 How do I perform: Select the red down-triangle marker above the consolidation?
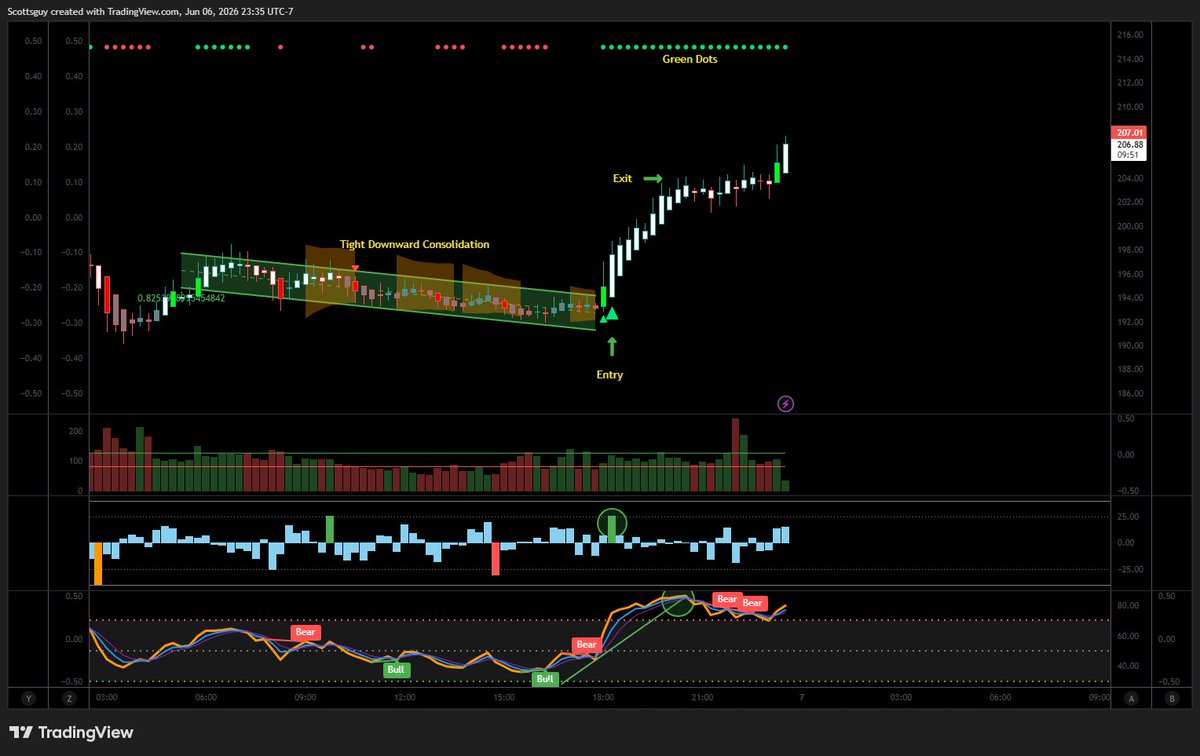[x=355, y=268]
